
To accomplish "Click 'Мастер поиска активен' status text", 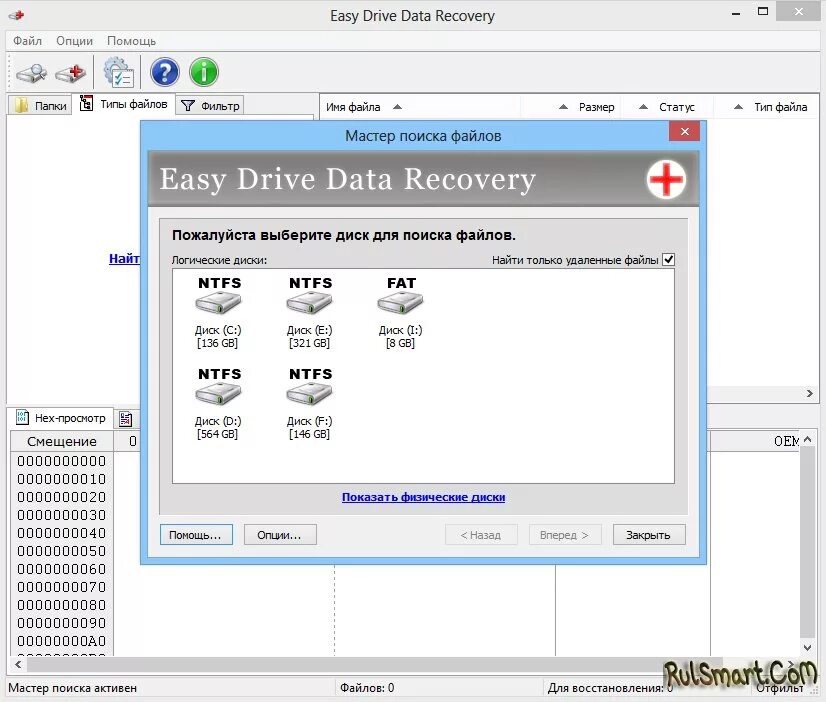I will tap(73, 688).
